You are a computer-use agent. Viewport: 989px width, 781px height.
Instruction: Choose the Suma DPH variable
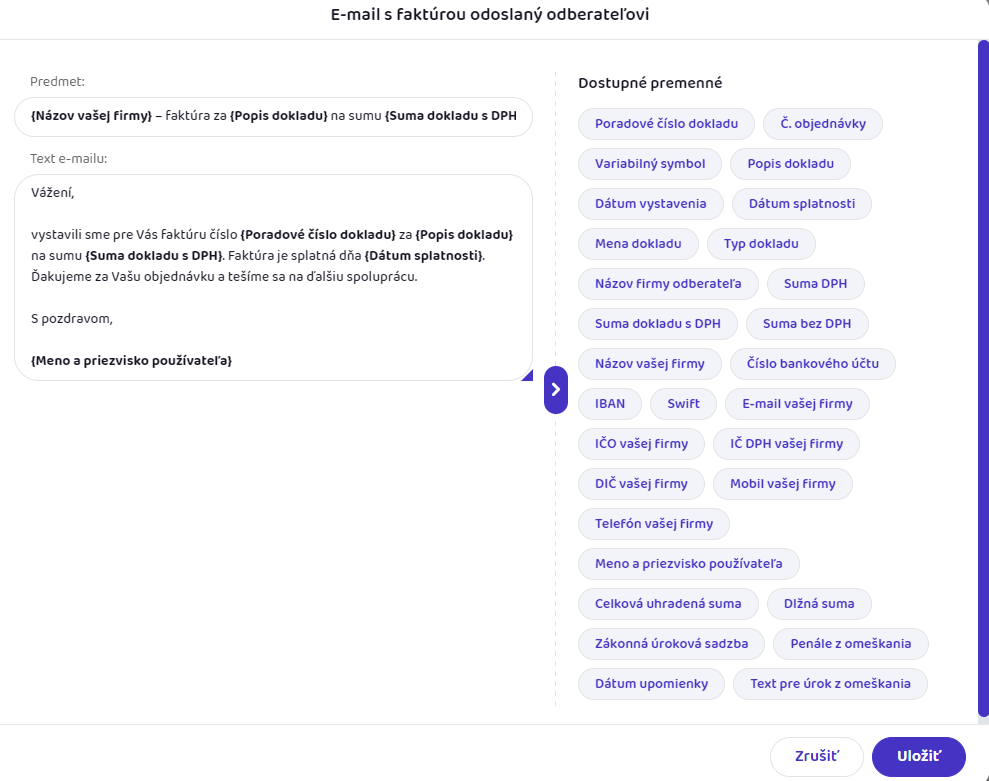815,284
